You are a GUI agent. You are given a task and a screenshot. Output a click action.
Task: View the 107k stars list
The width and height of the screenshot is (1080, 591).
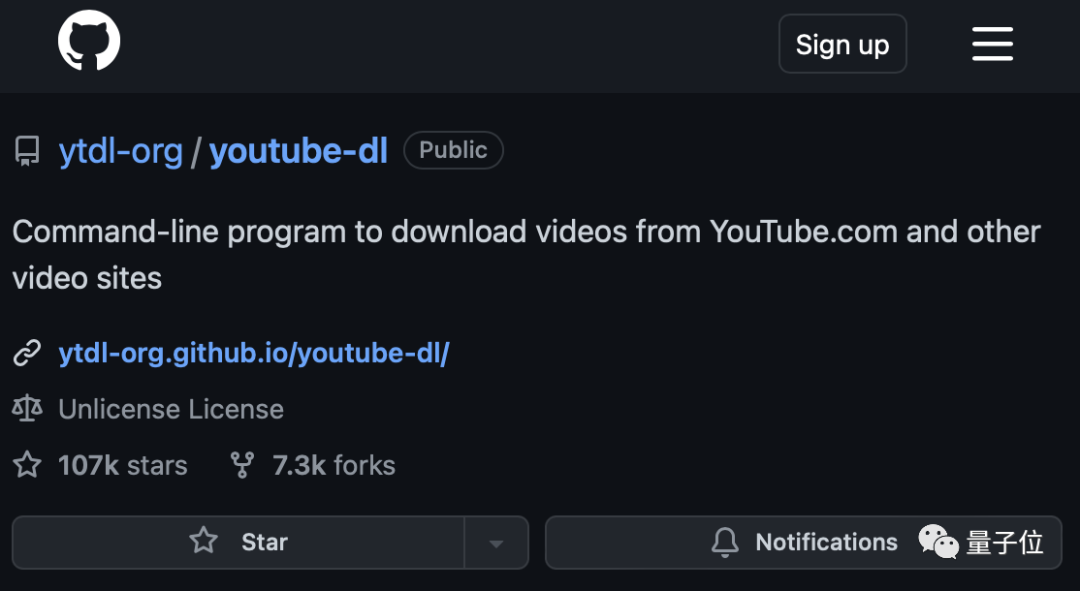point(122,465)
